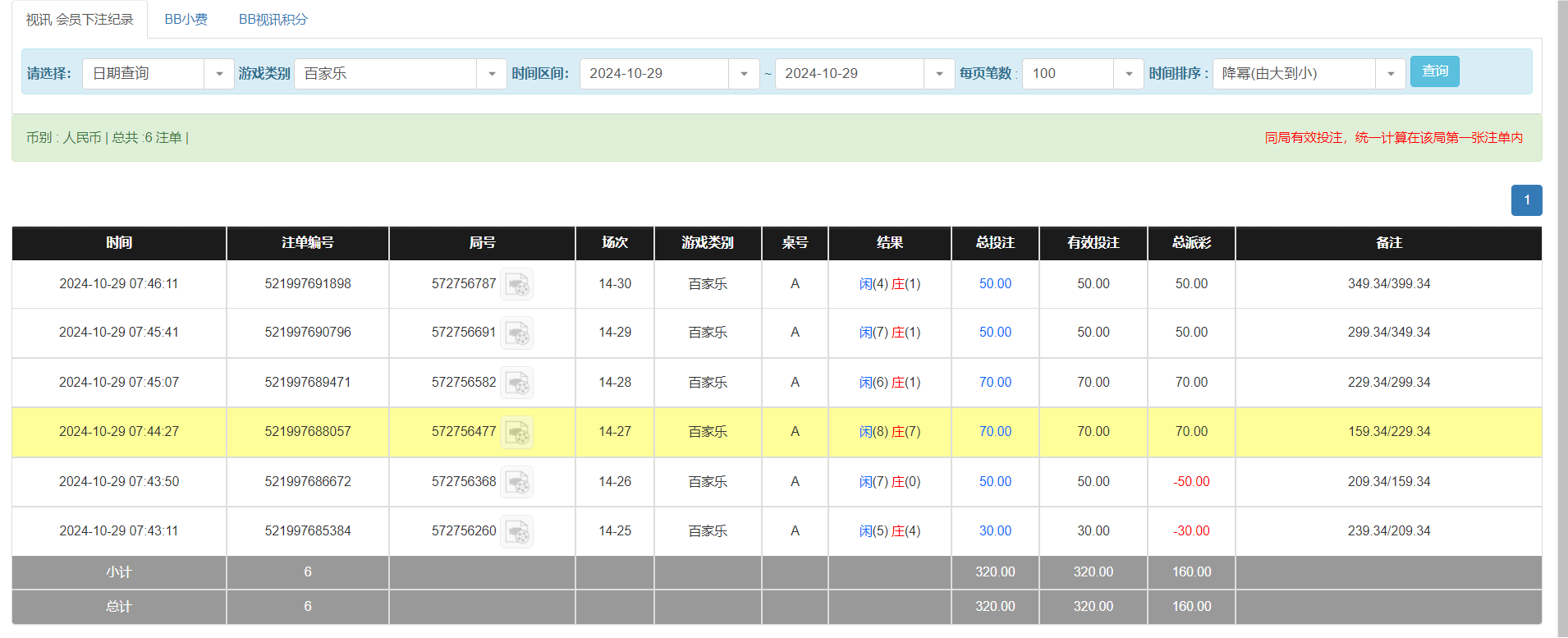The width and height of the screenshot is (1568, 638).
Task: Open video replay icon for round 572756477
Action: click(516, 432)
